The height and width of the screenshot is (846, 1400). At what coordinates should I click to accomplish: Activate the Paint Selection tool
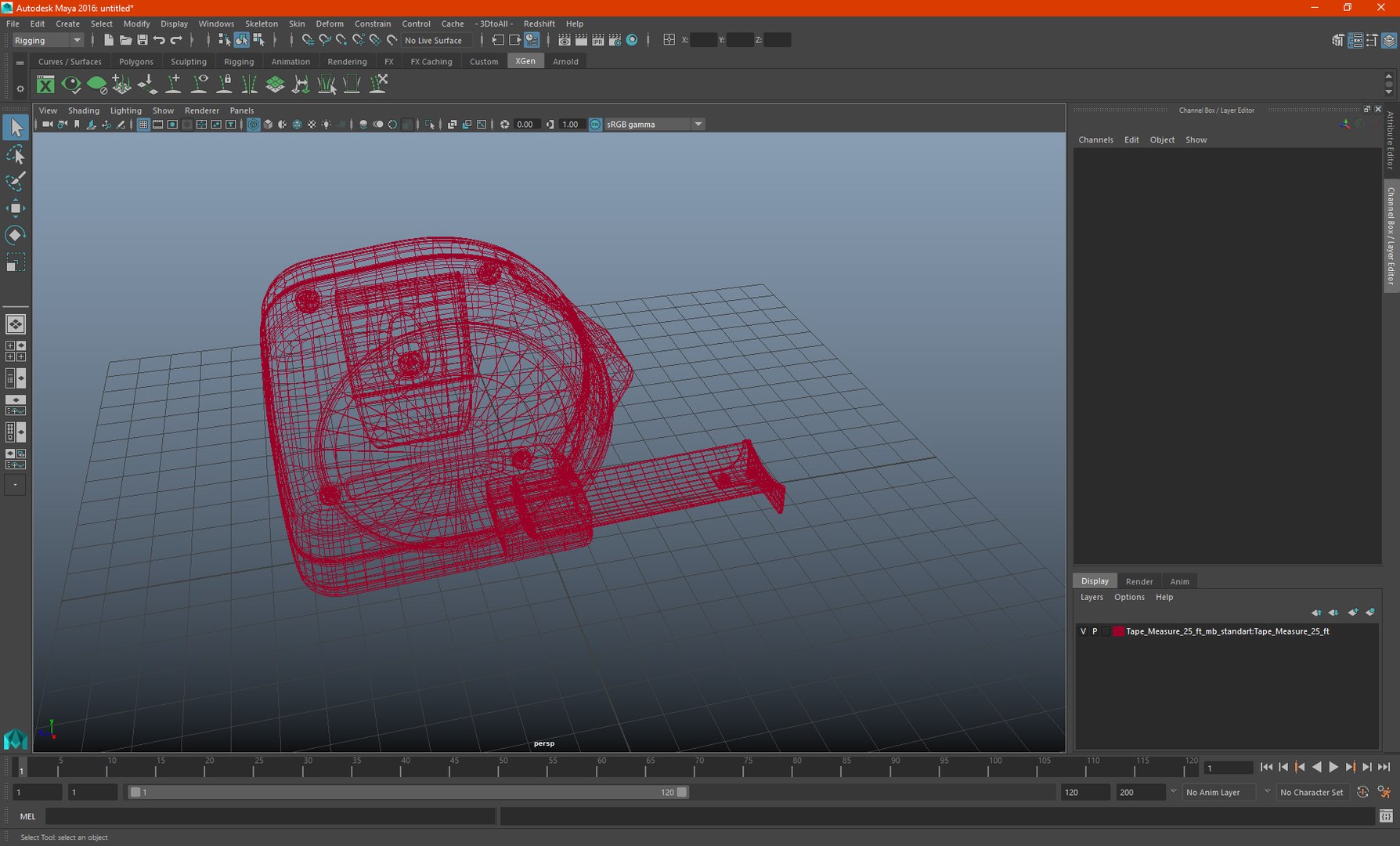coord(15,181)
